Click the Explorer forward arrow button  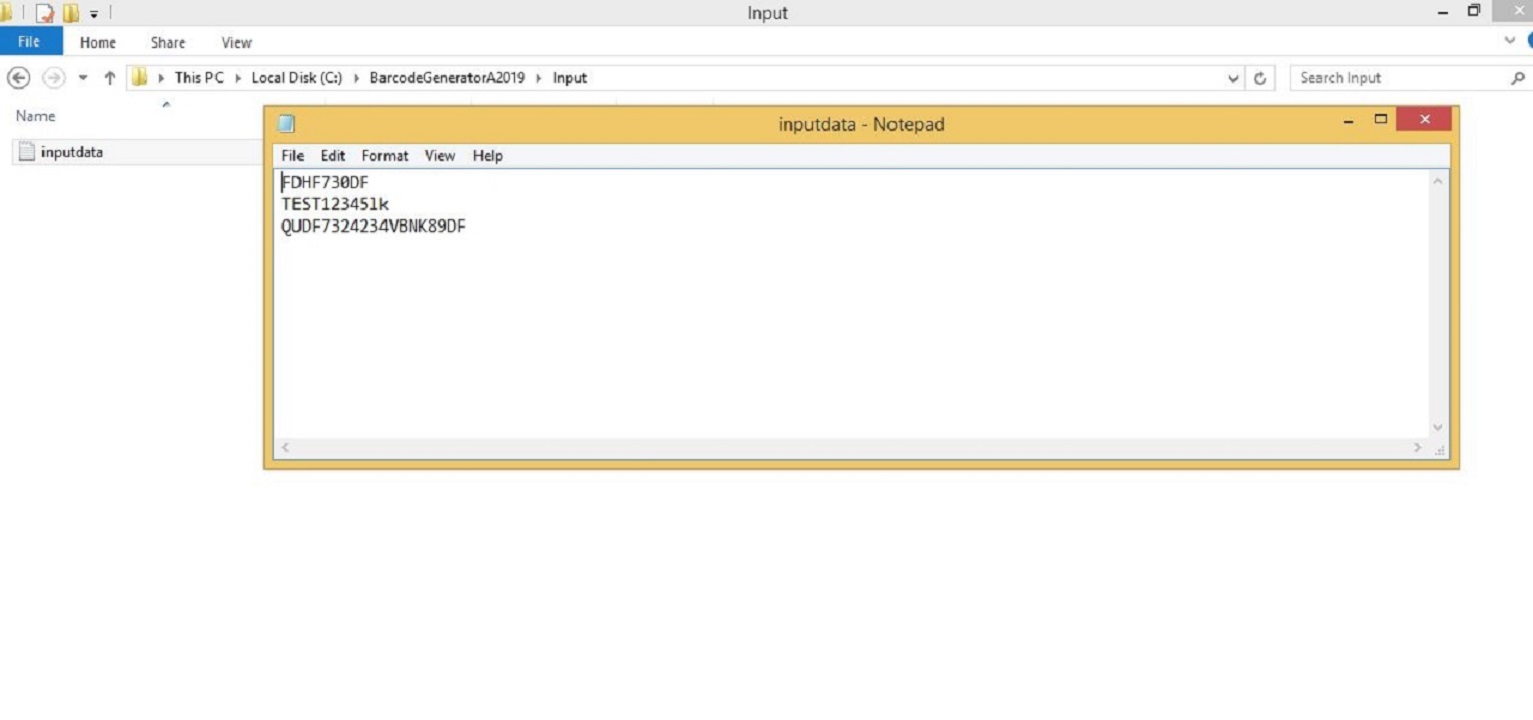click(x=53, y=78)
